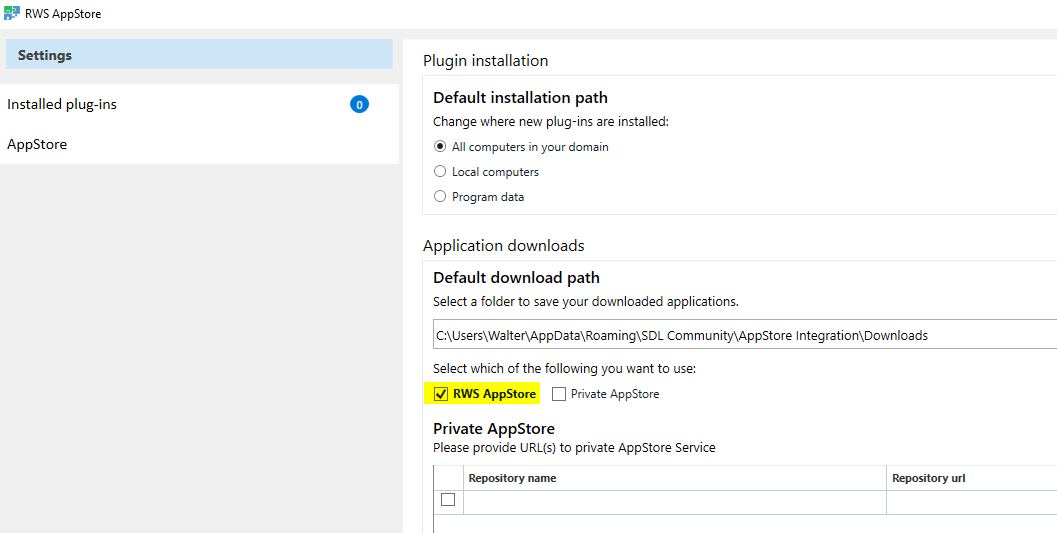Click the Private AppStore section heading
The height and width of the screenshot is (533, 1057).
tap(493, 429)
